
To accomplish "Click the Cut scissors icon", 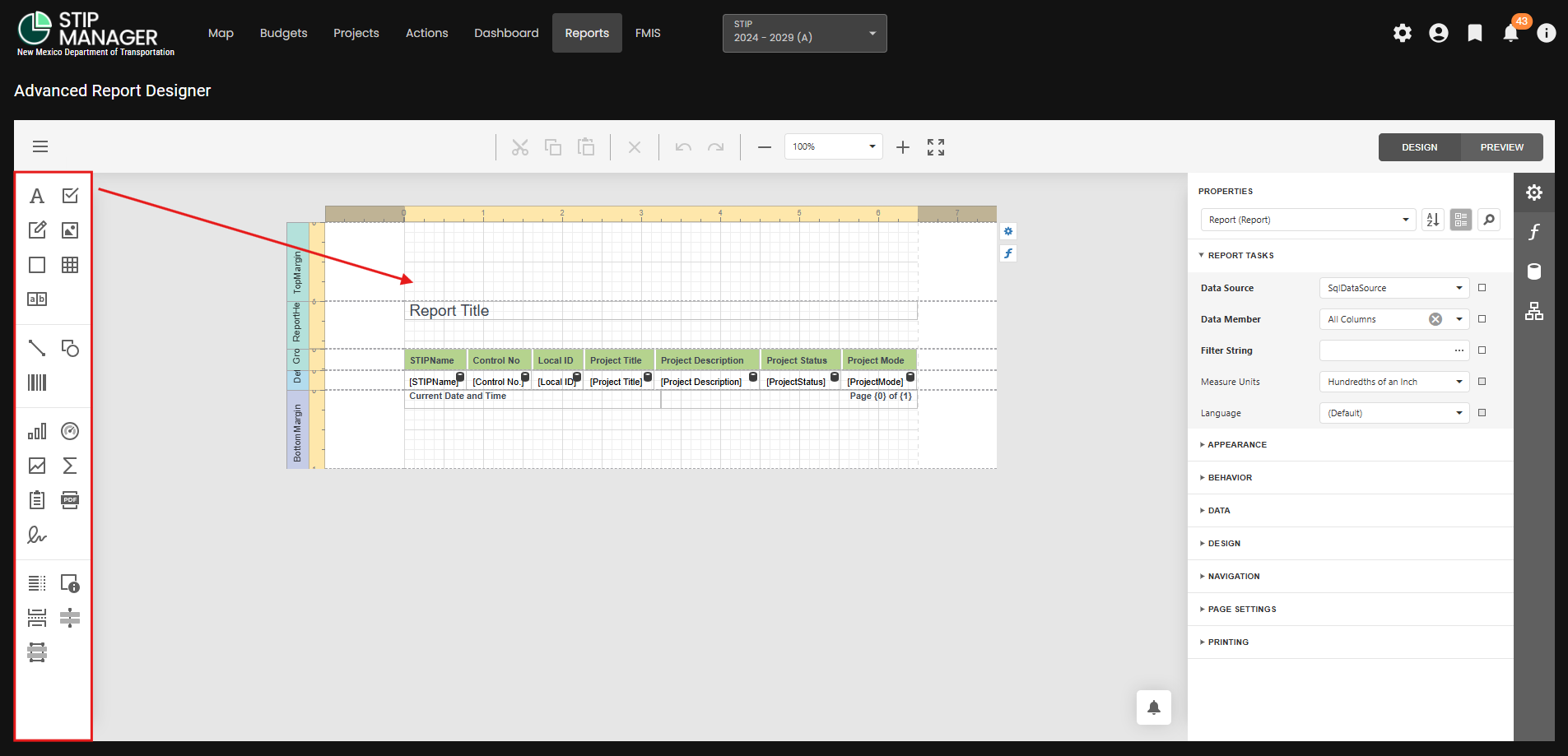I will tap(520, 147).
